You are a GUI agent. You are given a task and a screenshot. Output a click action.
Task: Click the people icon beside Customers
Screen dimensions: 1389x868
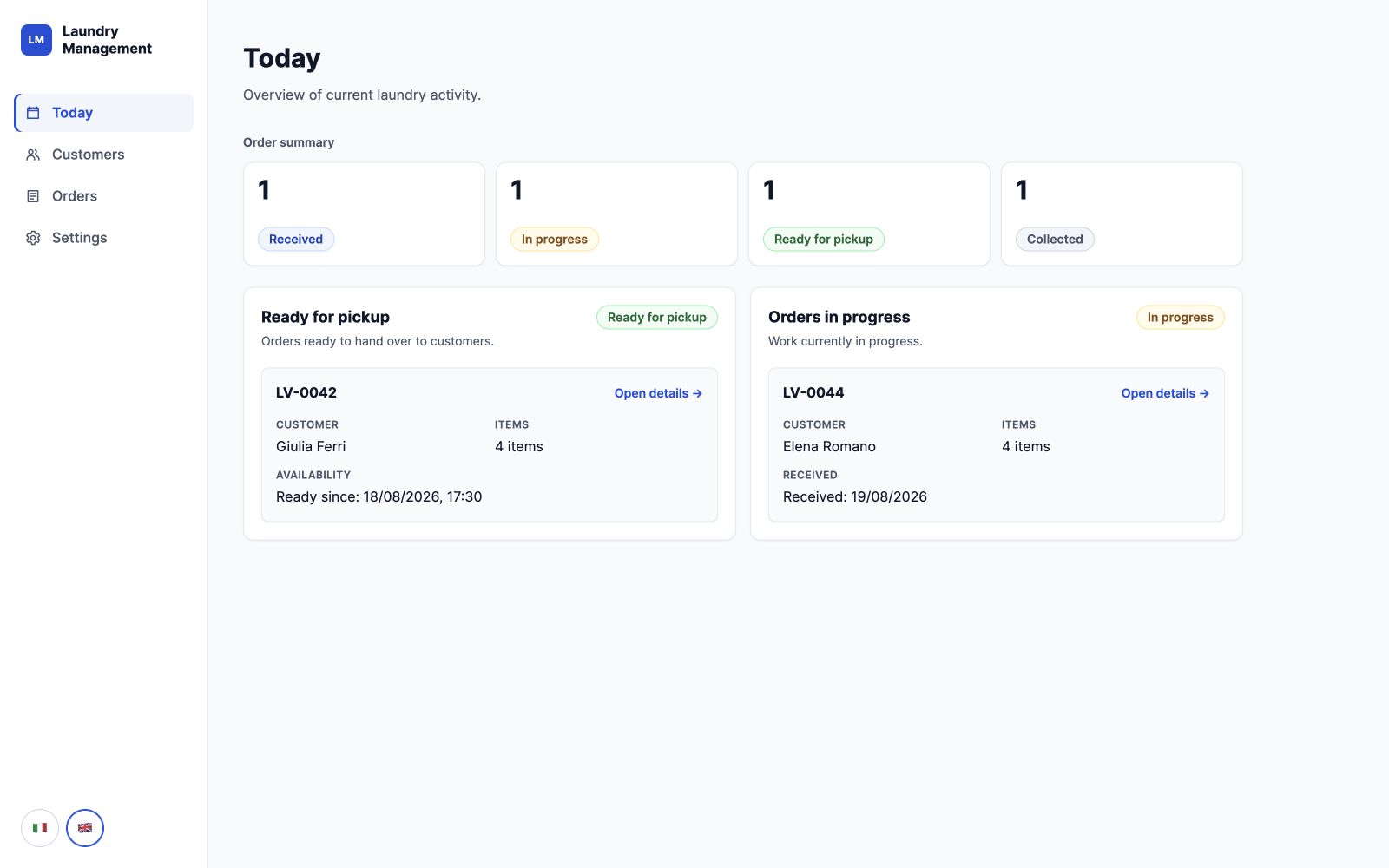coord(33,155)
